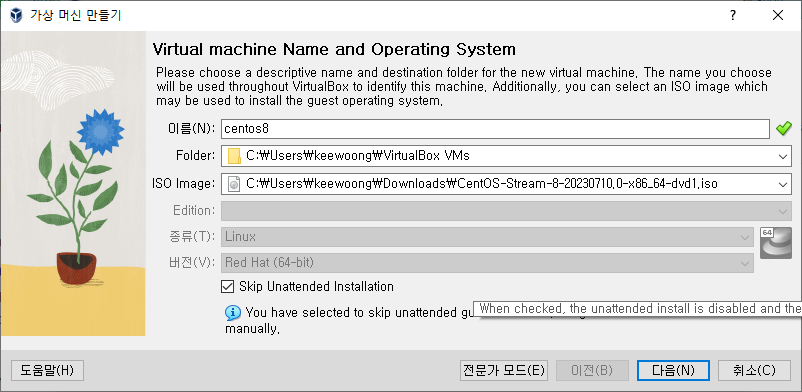Click the 이전(B) back button
This screenshot has height=392, width=802.
(592, 370)
